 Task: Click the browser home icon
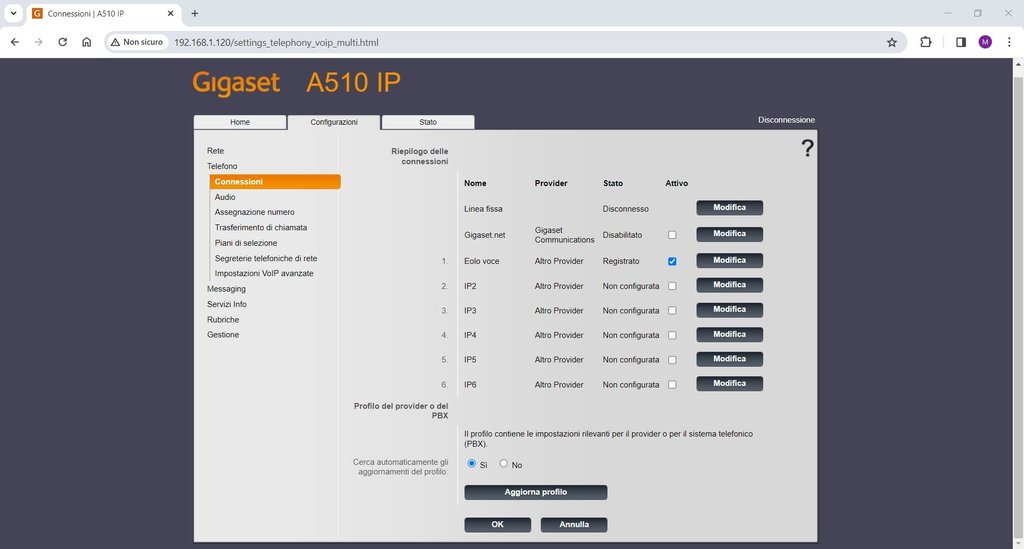pyautogui.click(x=87, y=42)
